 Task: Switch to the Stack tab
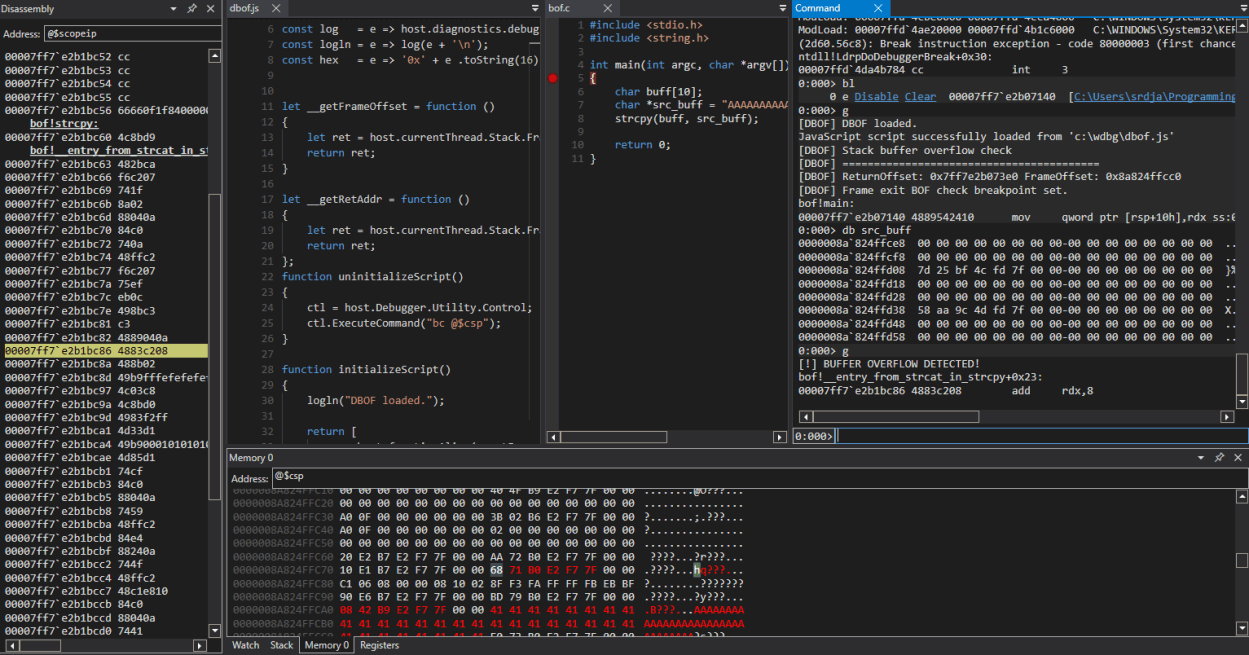[x=281, y=645]
